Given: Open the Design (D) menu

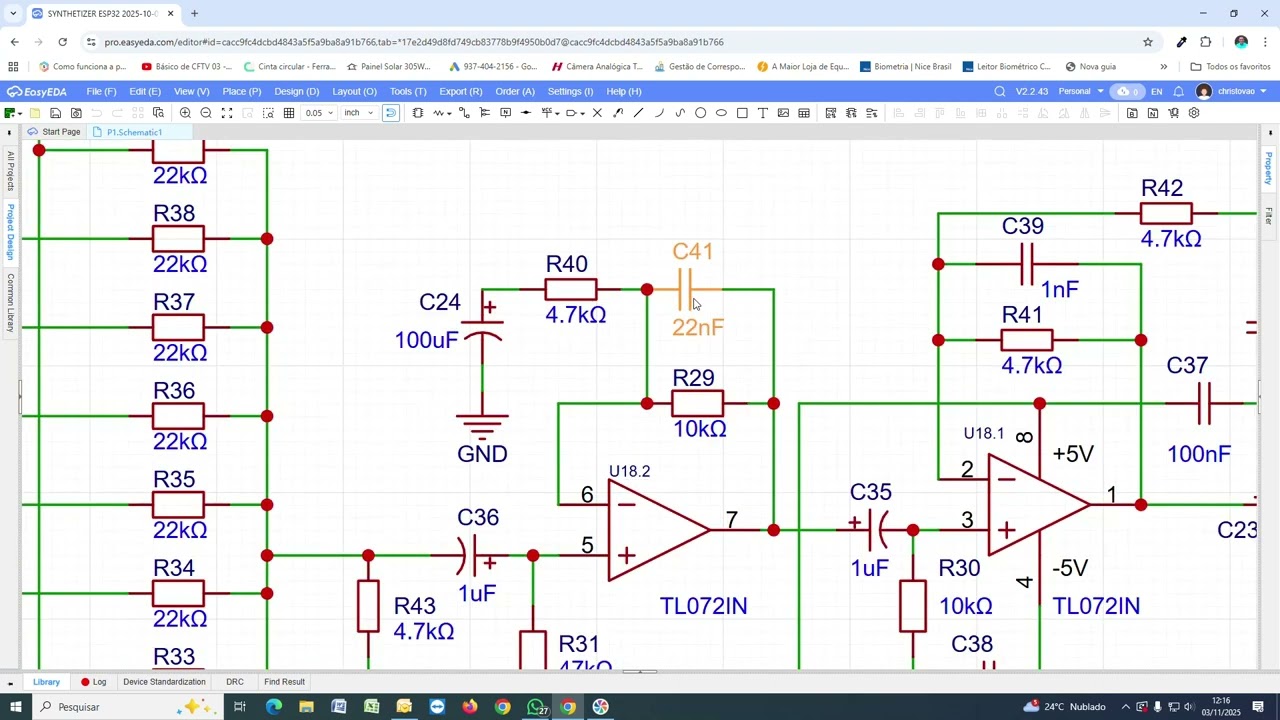Looking at the screenshot, I should click(296, 91).
